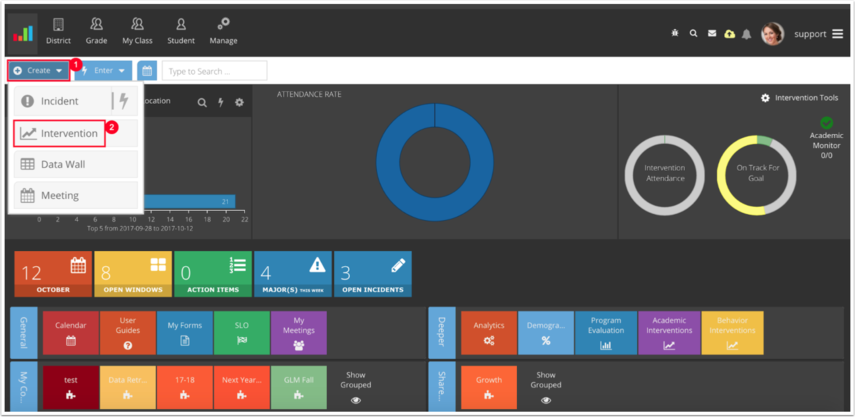
Task: Open the gear settings in the incident chart panel
Action: click(x=239, y=102)
